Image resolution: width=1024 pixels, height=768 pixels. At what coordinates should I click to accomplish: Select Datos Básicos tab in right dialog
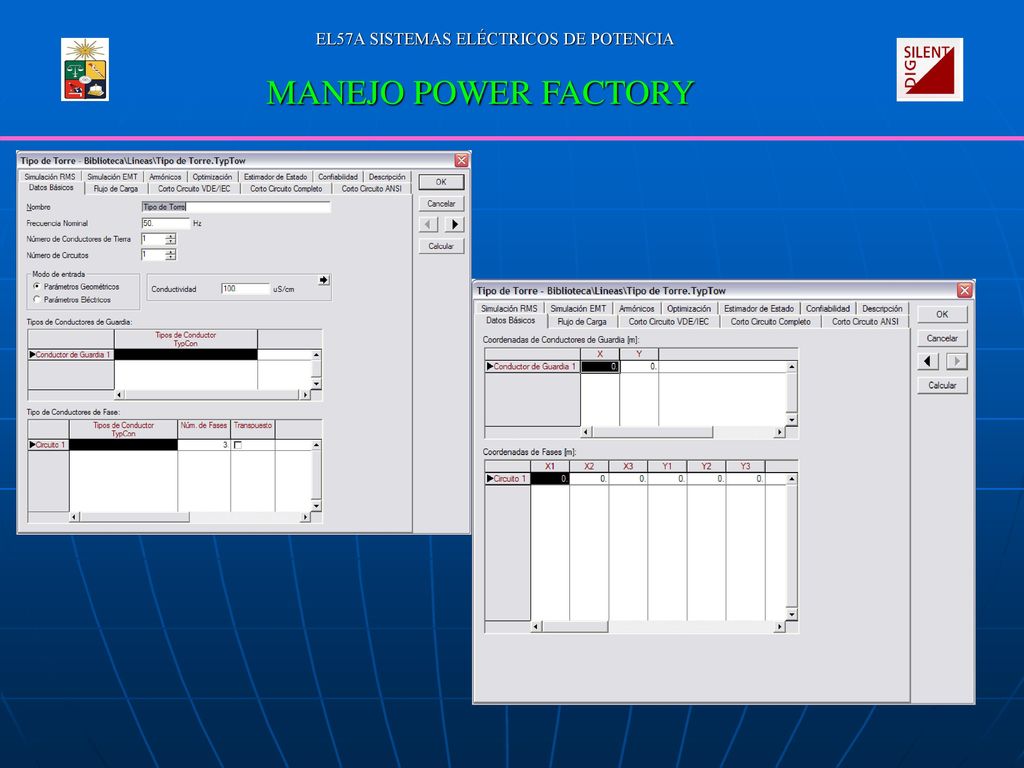click(511, 320)
